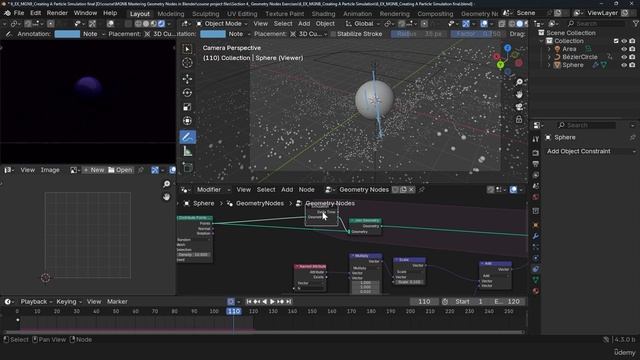Click the image editor zoom magnifier icon
640x360 pixels.
(x=167, y=184)
